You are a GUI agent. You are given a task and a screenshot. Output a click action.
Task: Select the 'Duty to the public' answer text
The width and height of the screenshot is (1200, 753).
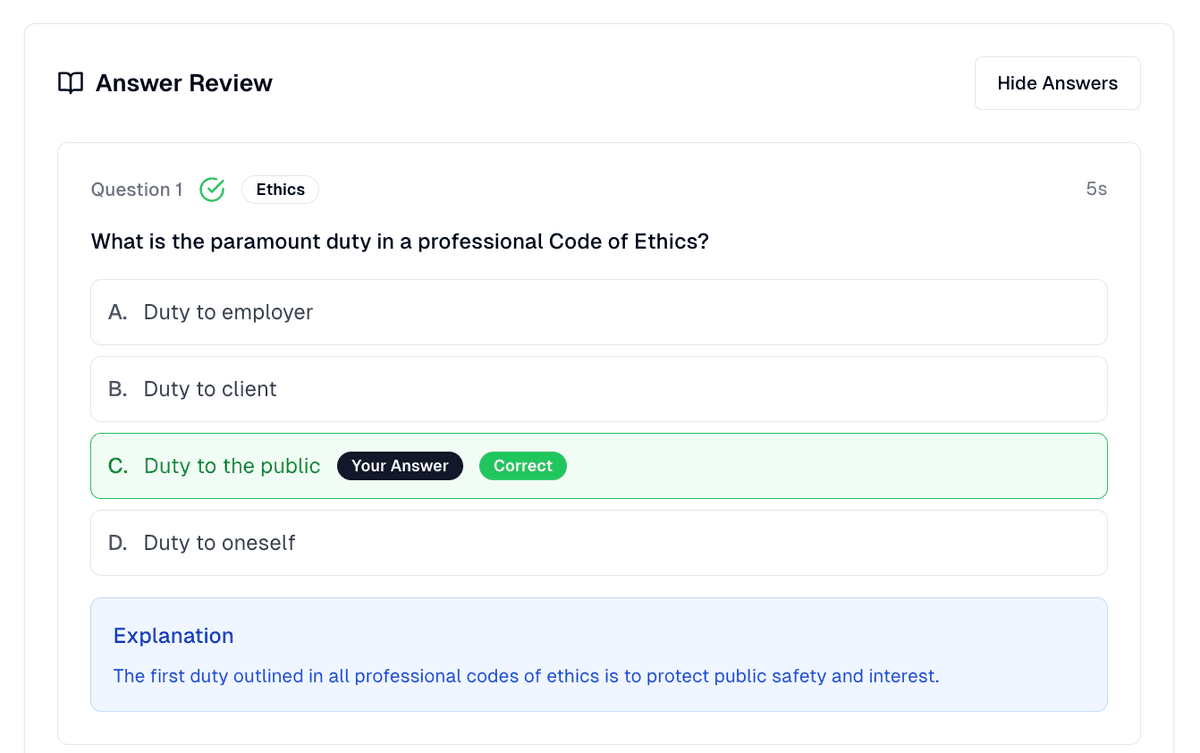[232, 466]
